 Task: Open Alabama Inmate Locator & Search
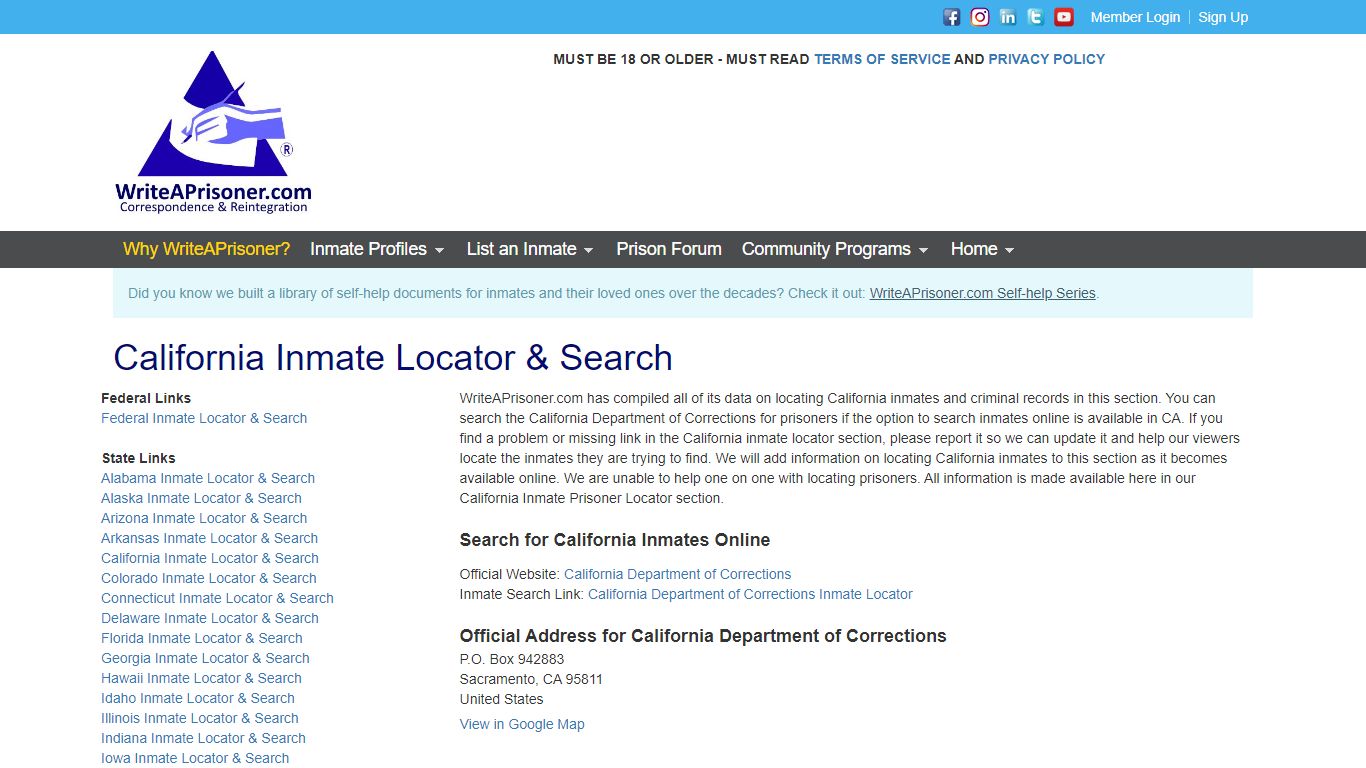coord(208,478)
